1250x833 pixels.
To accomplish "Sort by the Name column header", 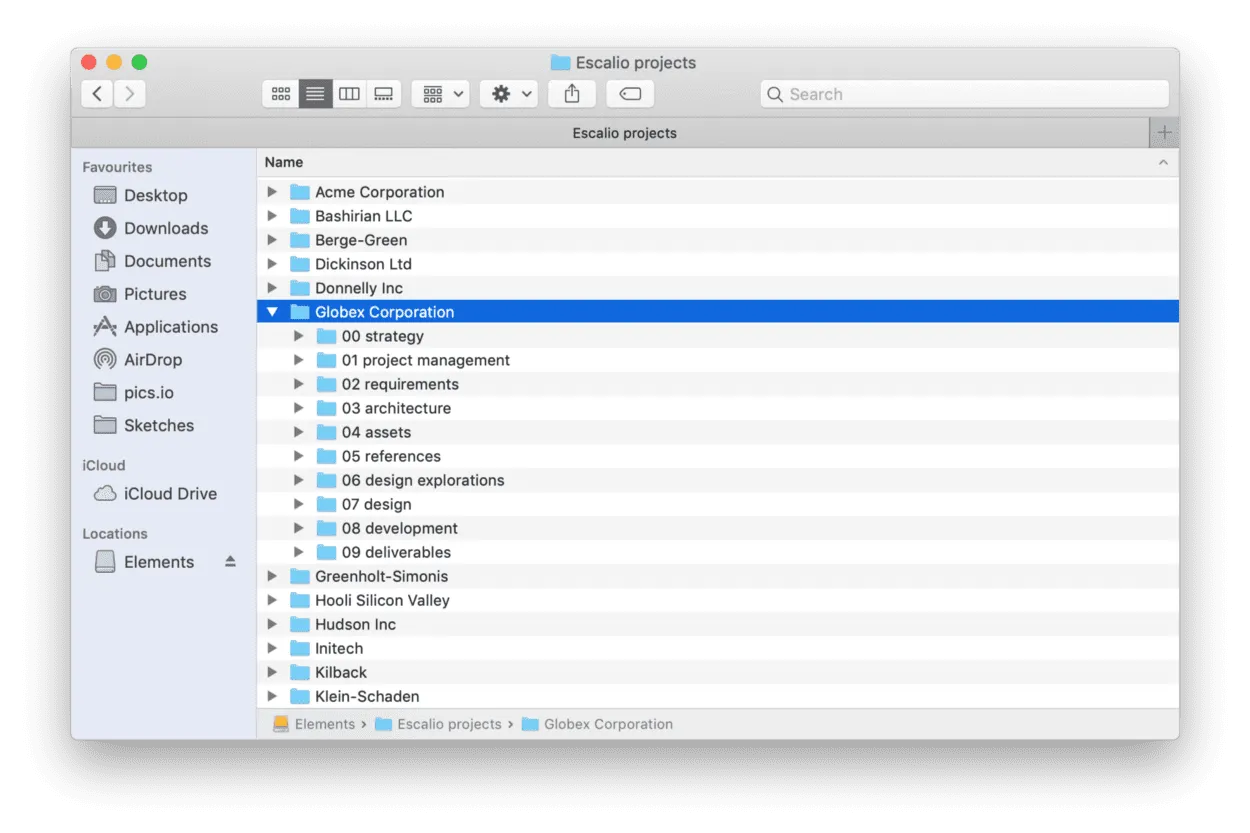I will click(283, 161).
